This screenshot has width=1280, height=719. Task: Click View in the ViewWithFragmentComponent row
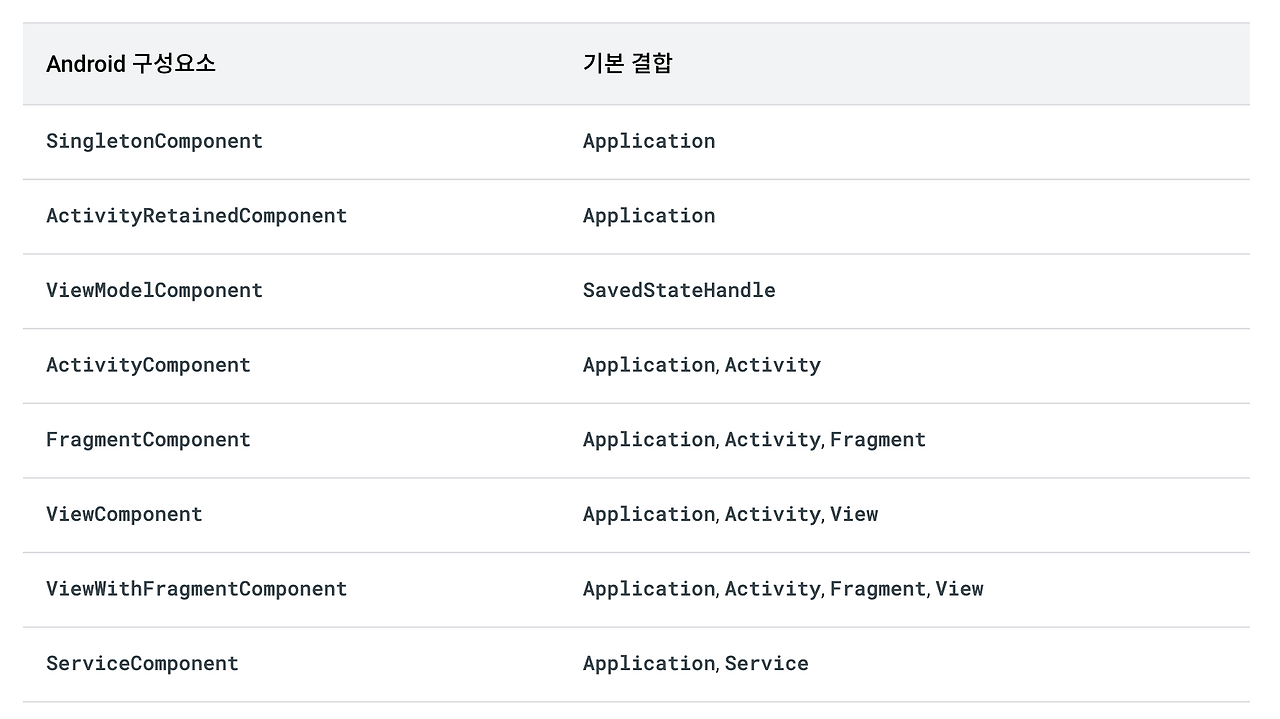(x=960, y=589)
